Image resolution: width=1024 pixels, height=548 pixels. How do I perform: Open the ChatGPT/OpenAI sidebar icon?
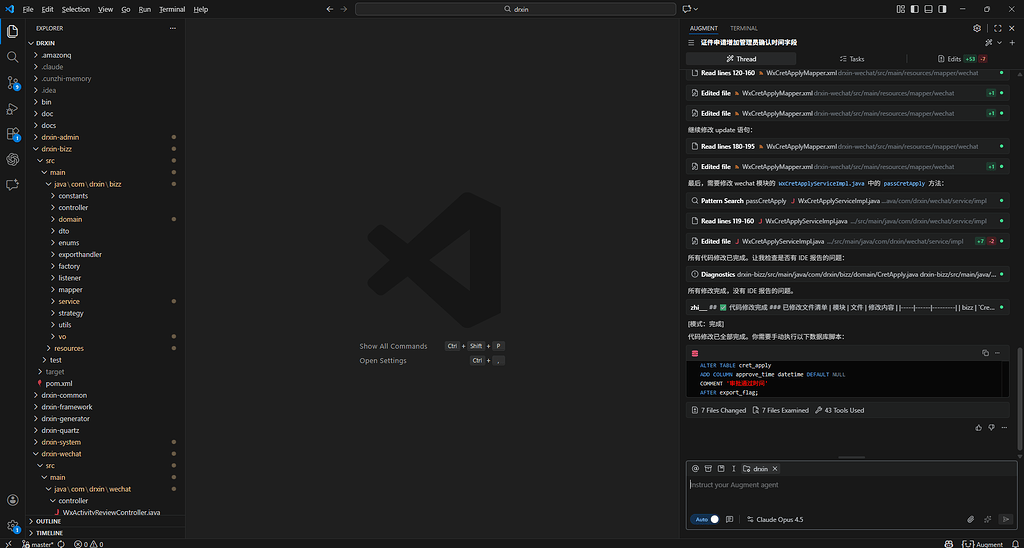point(12,159)
